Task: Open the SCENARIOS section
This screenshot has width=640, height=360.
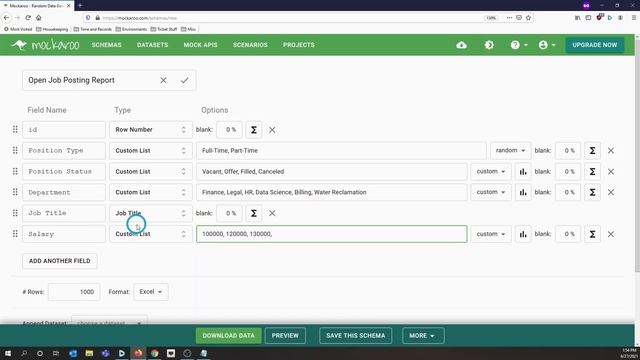Action: click(250, 45)
